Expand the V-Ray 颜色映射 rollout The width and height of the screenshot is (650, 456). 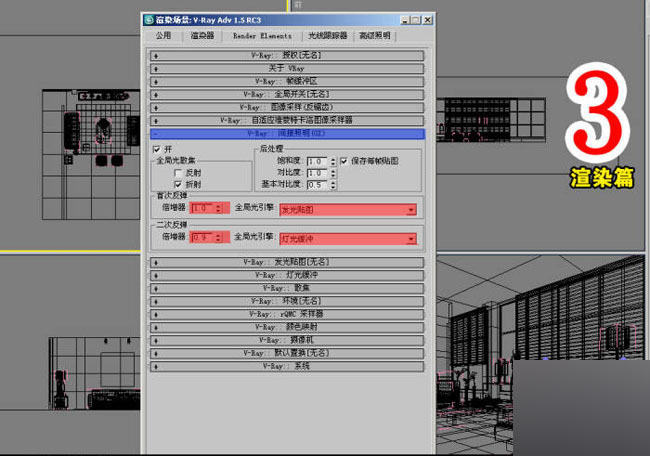(287, 327)
